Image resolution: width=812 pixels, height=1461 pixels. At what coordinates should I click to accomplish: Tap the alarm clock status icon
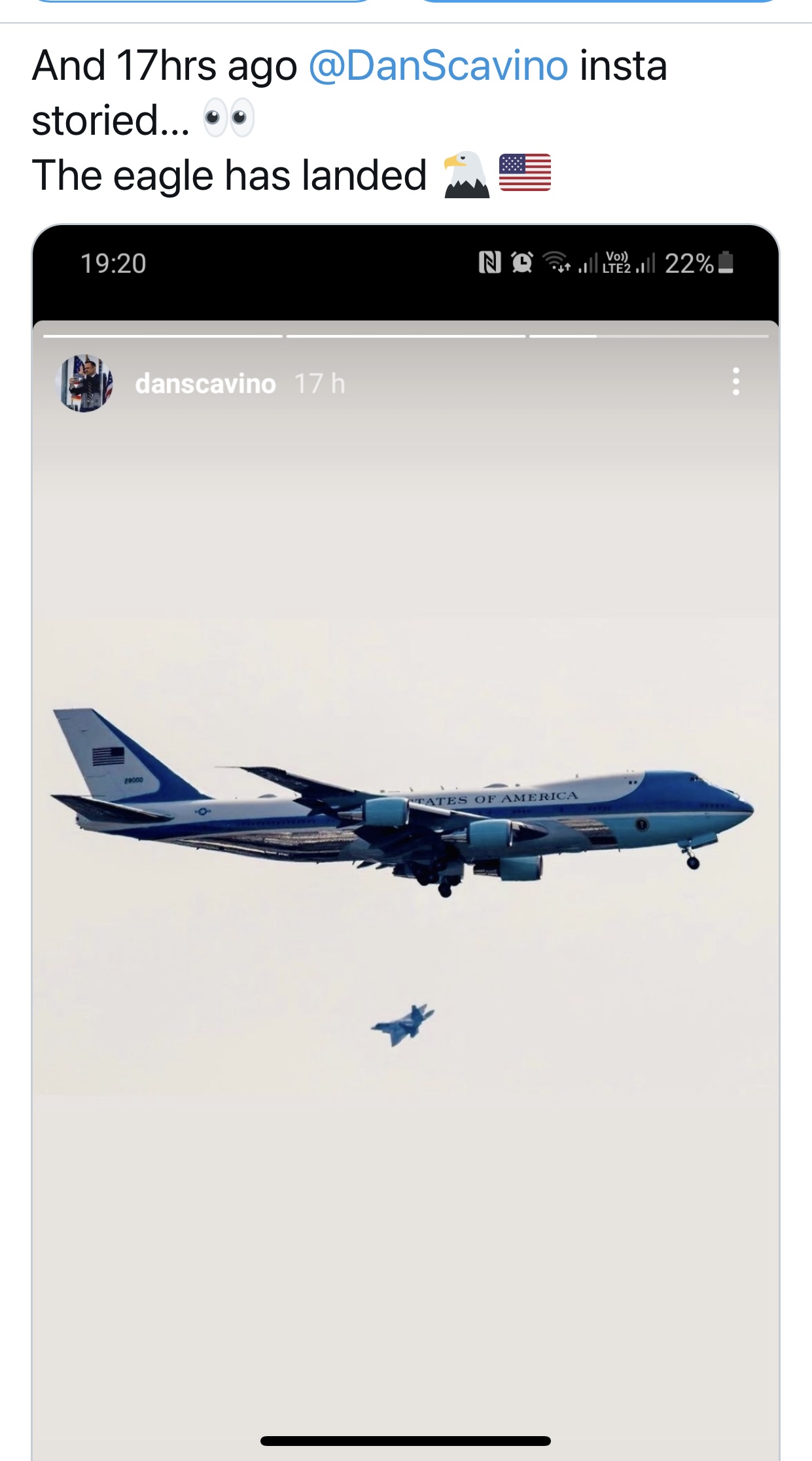[x=522, y=263]
